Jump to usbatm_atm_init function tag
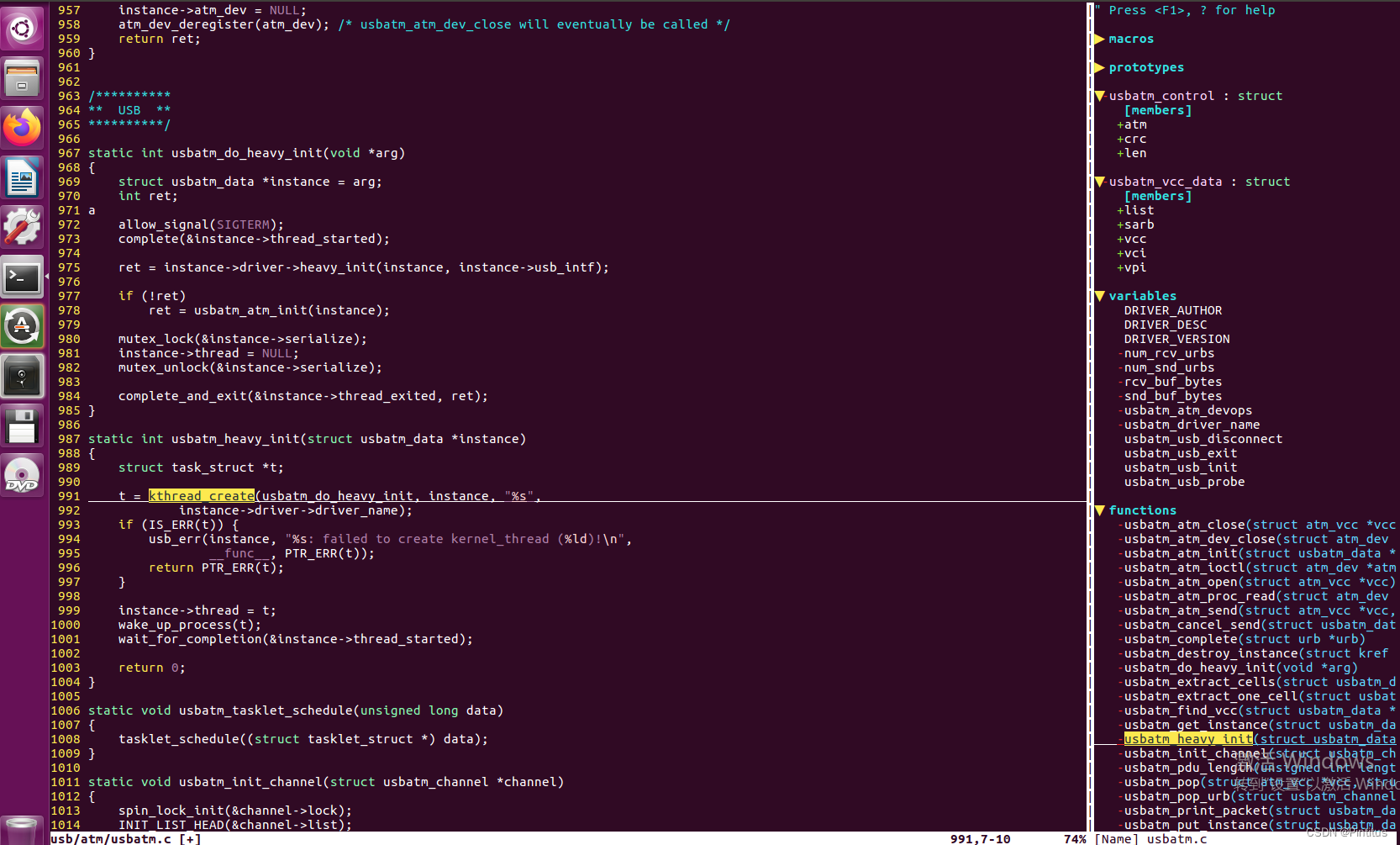Image resolution: width=1400 pixels, height=845 pixels. pos(1181,553)
